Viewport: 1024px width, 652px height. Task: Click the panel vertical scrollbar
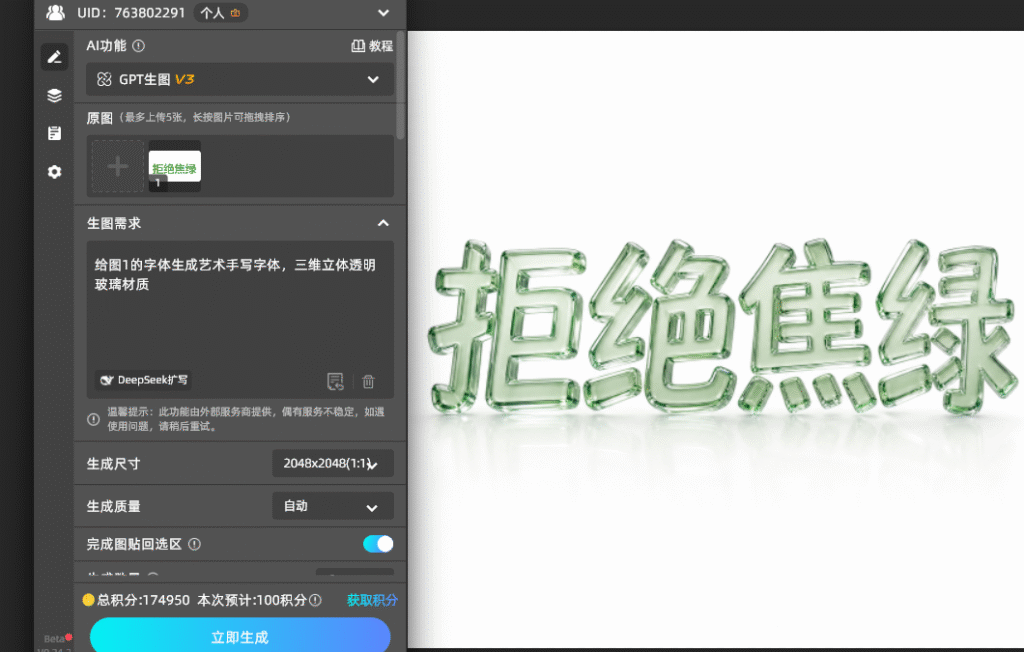tap(400, 85)
